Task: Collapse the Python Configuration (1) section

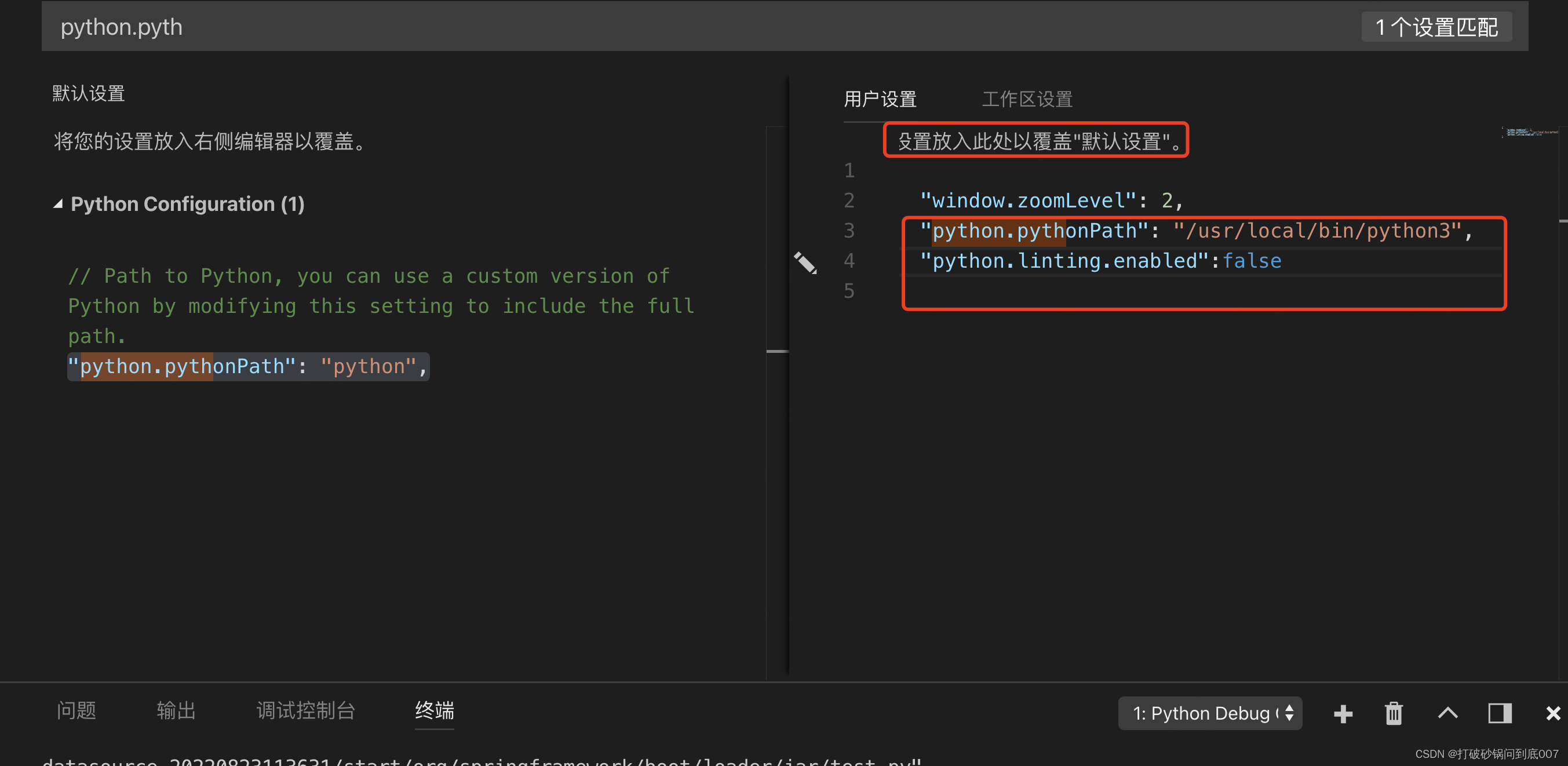Action: [58, 204]
